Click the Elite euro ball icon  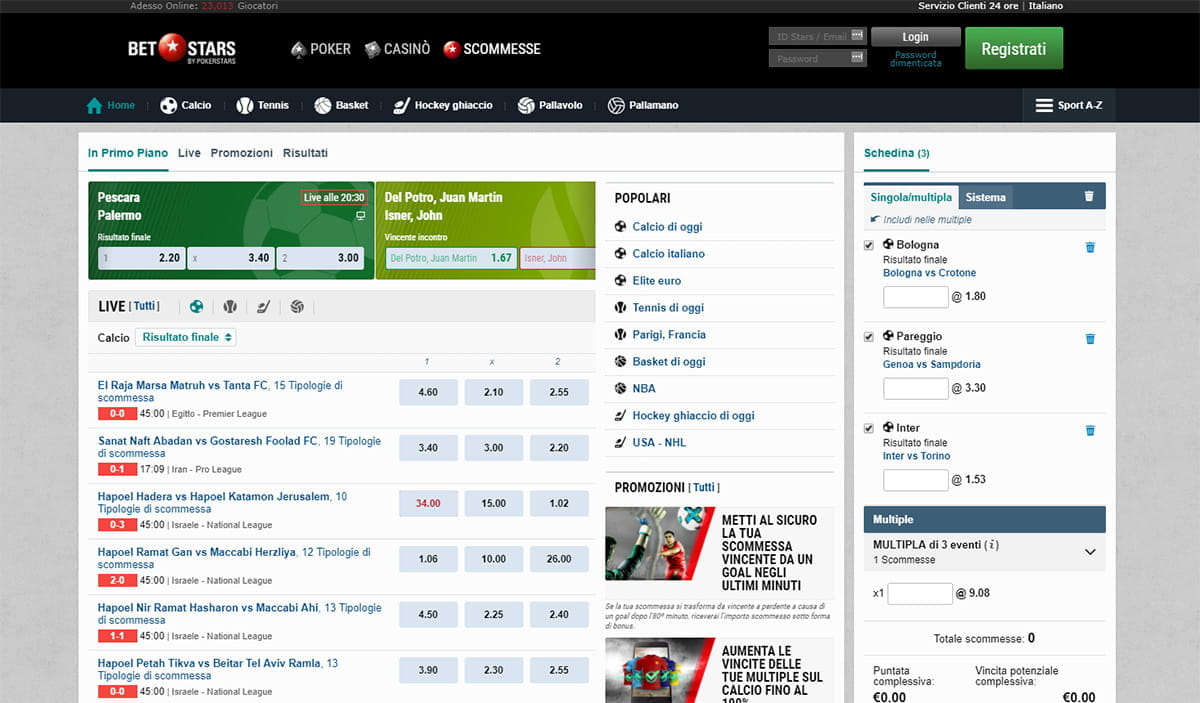point(620,281)
